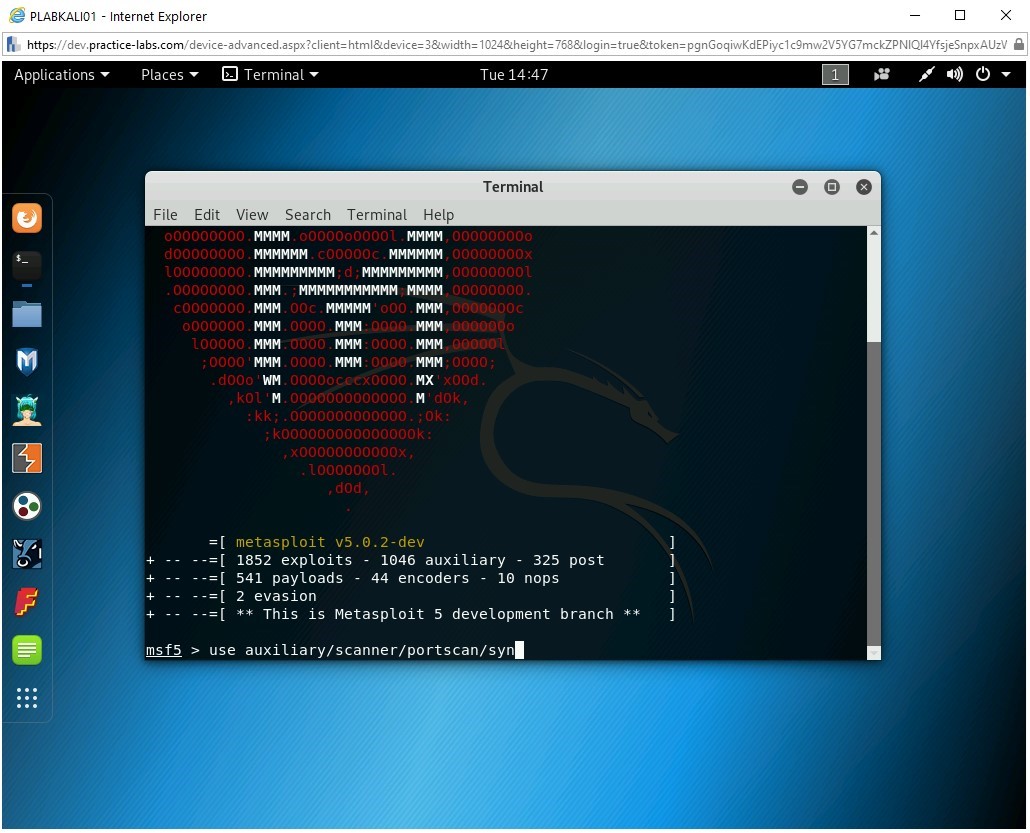The width and height of the screenshot is (1030, 833).
Task: Open the Applications dropdown menu
Action: 61,75
